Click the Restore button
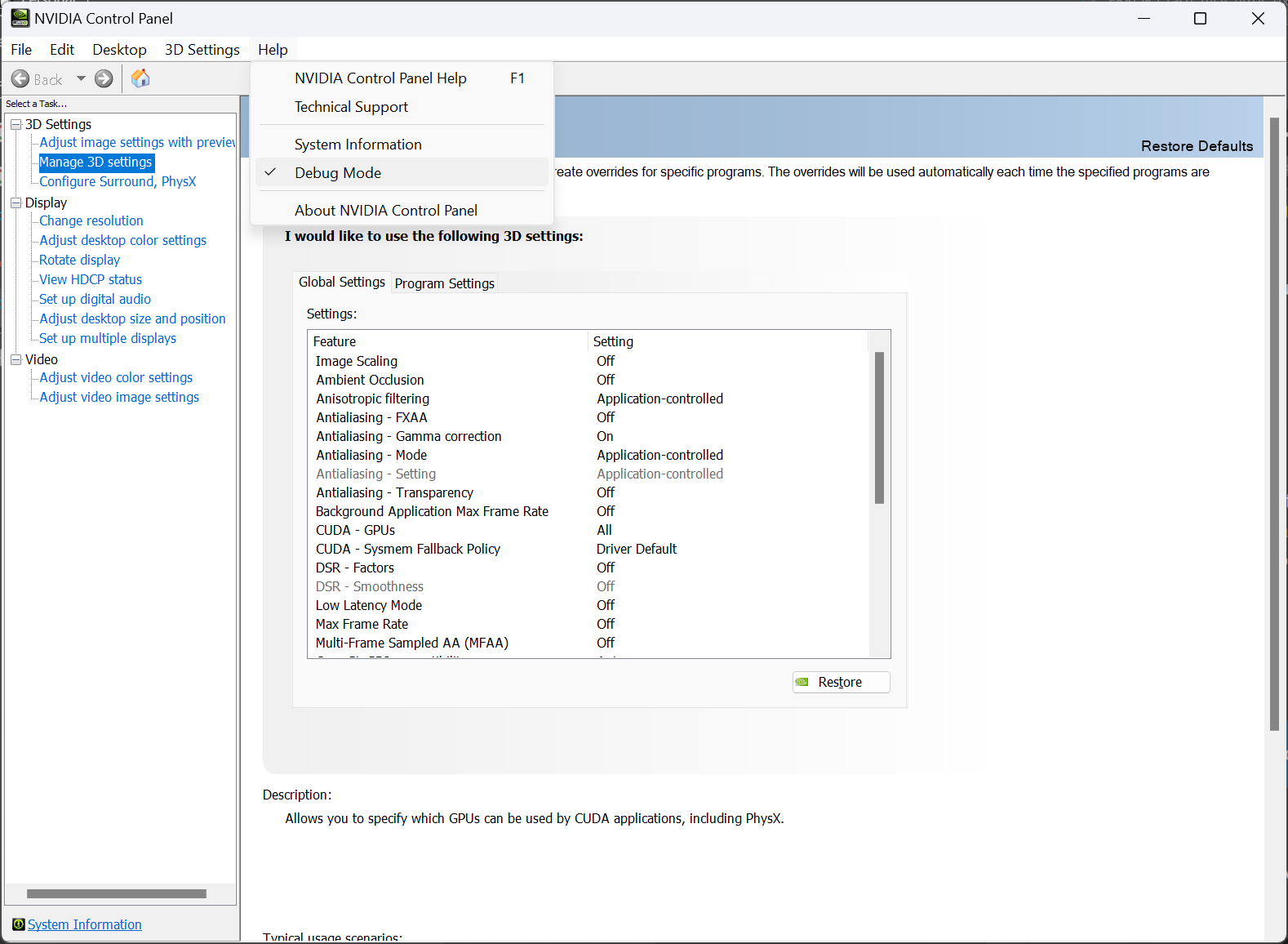Screen dimensions: 1288x944 pos(841,683)
